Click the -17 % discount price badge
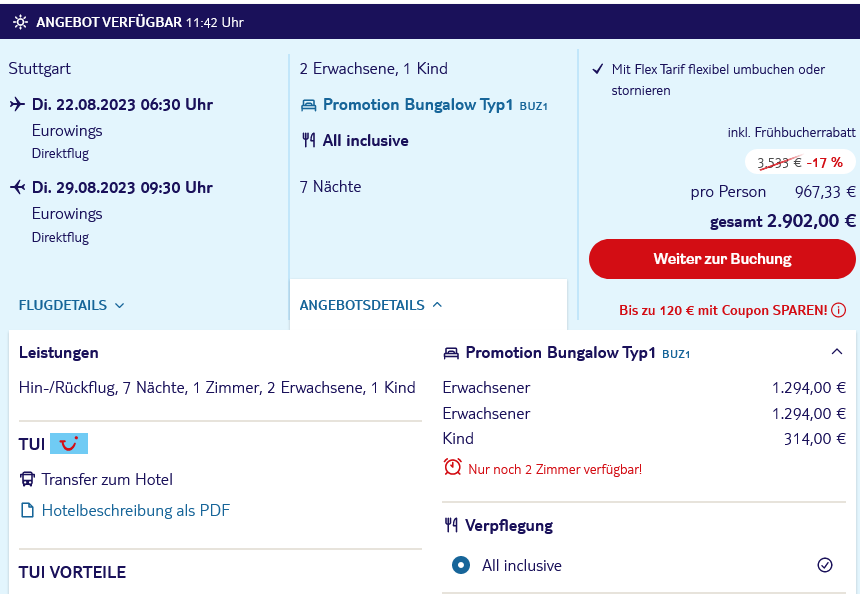The image size is (860, 594). [x=800, y=162]
